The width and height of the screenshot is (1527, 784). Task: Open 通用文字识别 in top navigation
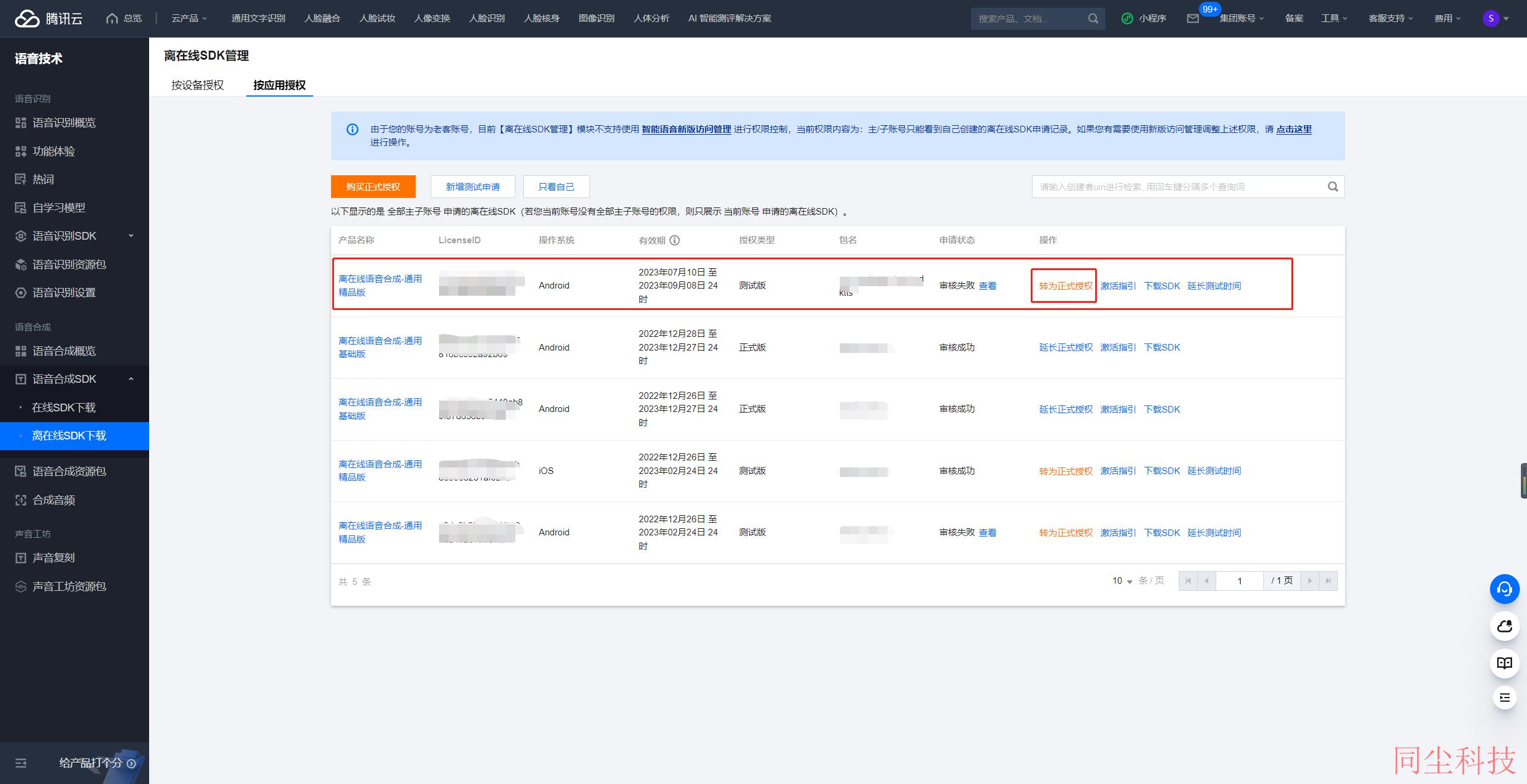(x=258, y=18)
